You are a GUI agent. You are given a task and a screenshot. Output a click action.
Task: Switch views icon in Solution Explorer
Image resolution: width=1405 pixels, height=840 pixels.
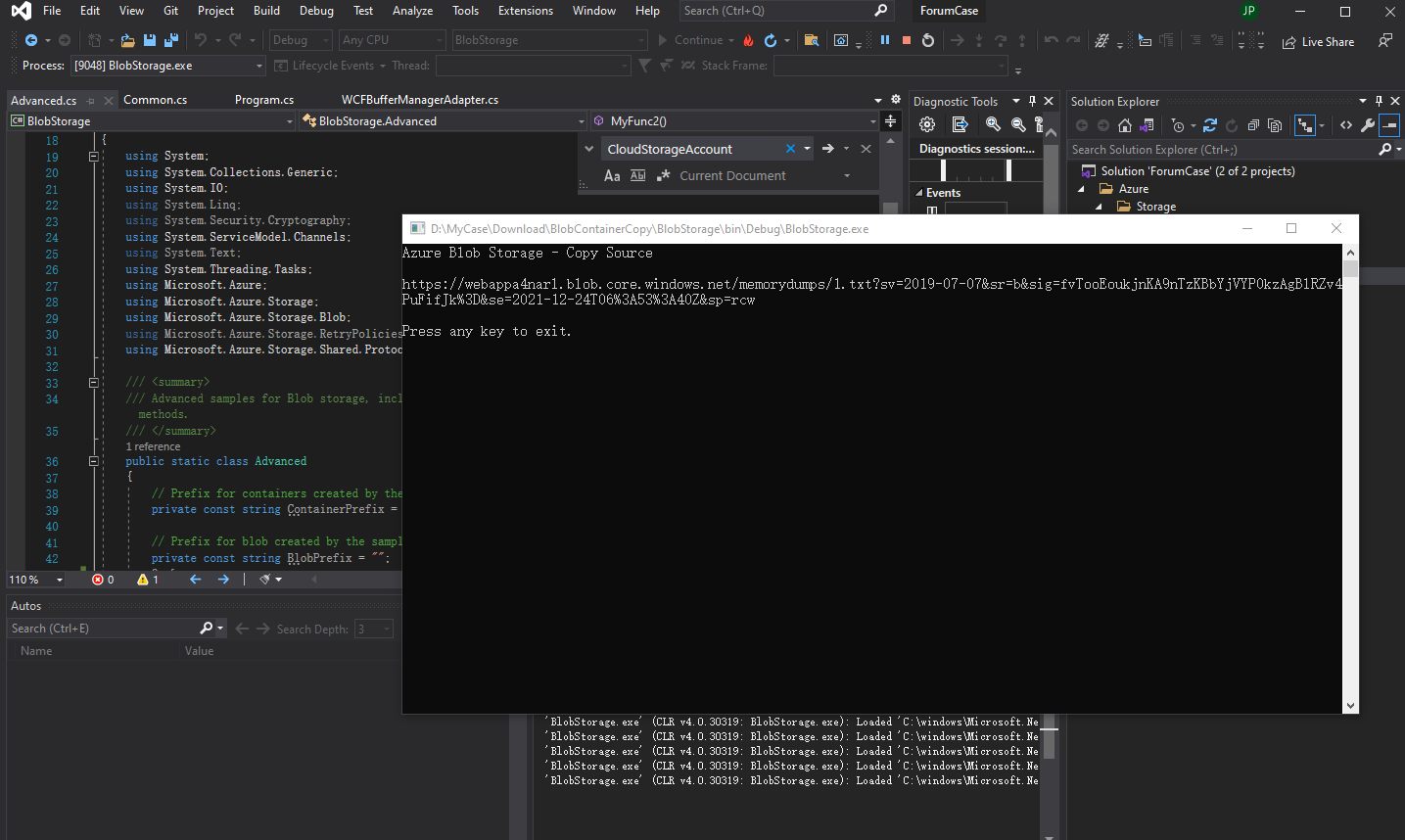click(1147, 125)
